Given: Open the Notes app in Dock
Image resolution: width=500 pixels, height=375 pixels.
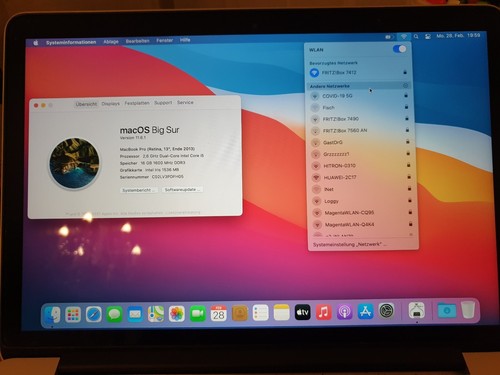Looking at the screenshot, I should pos(282,313).
